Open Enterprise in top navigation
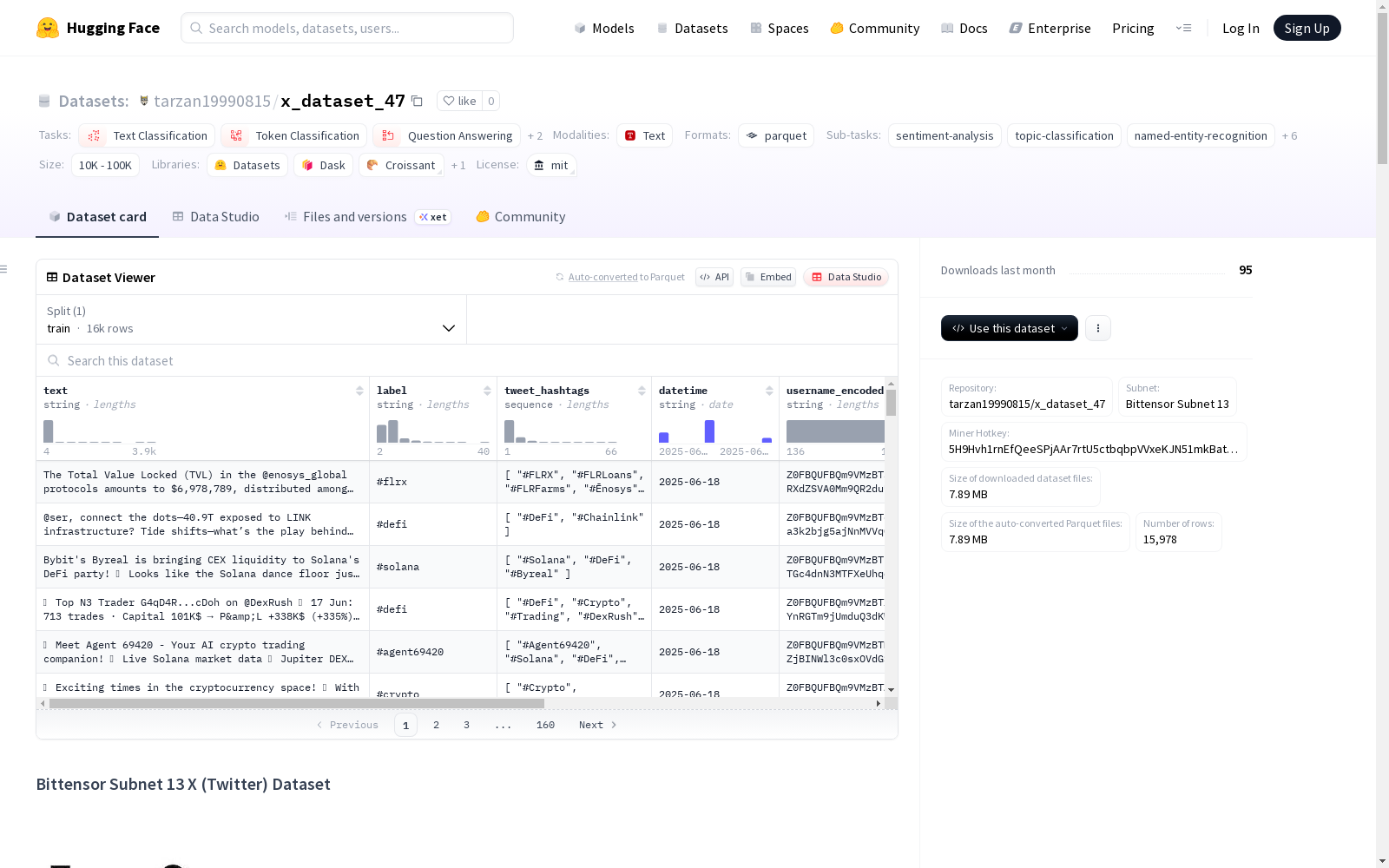 click(1050, 28)
